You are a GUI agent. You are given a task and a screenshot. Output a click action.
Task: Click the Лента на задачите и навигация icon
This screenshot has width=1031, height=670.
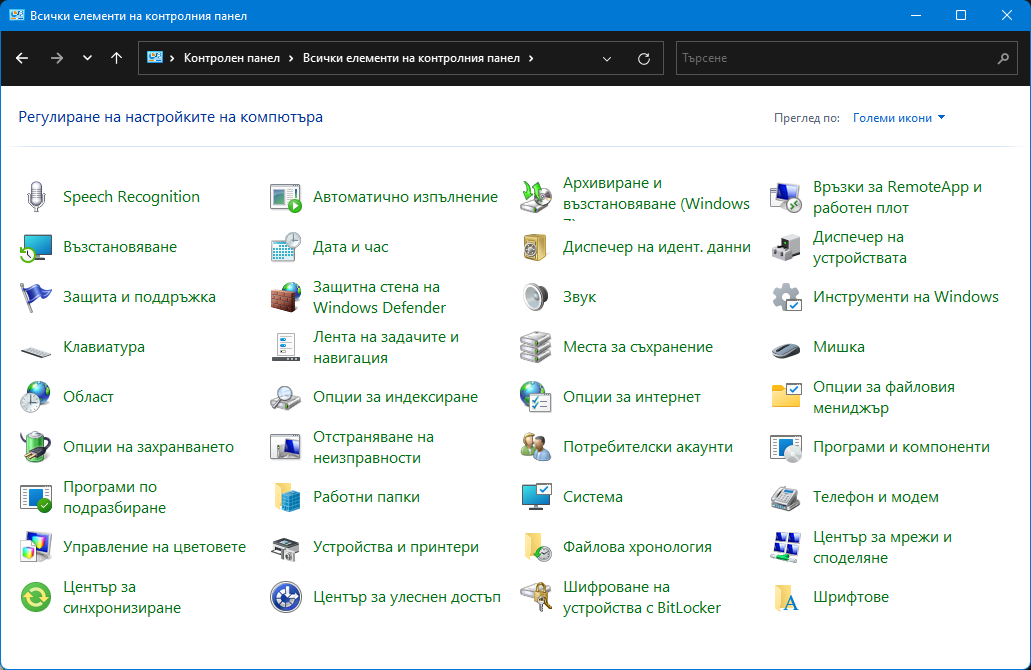click(286, 347)
